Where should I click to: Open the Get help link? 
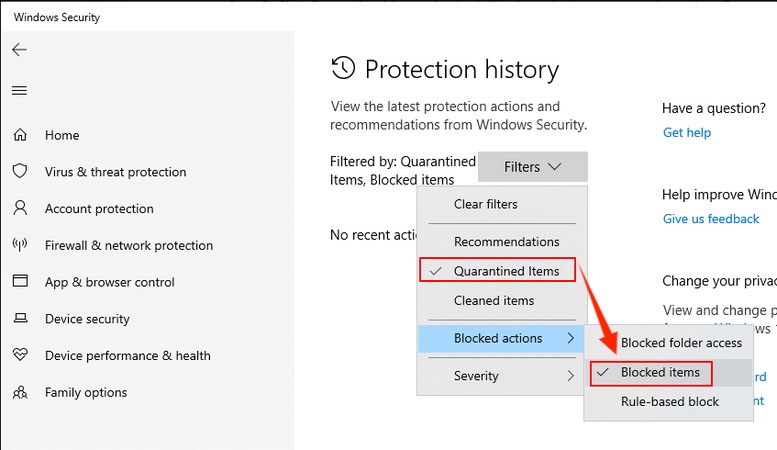pos(687,133)
